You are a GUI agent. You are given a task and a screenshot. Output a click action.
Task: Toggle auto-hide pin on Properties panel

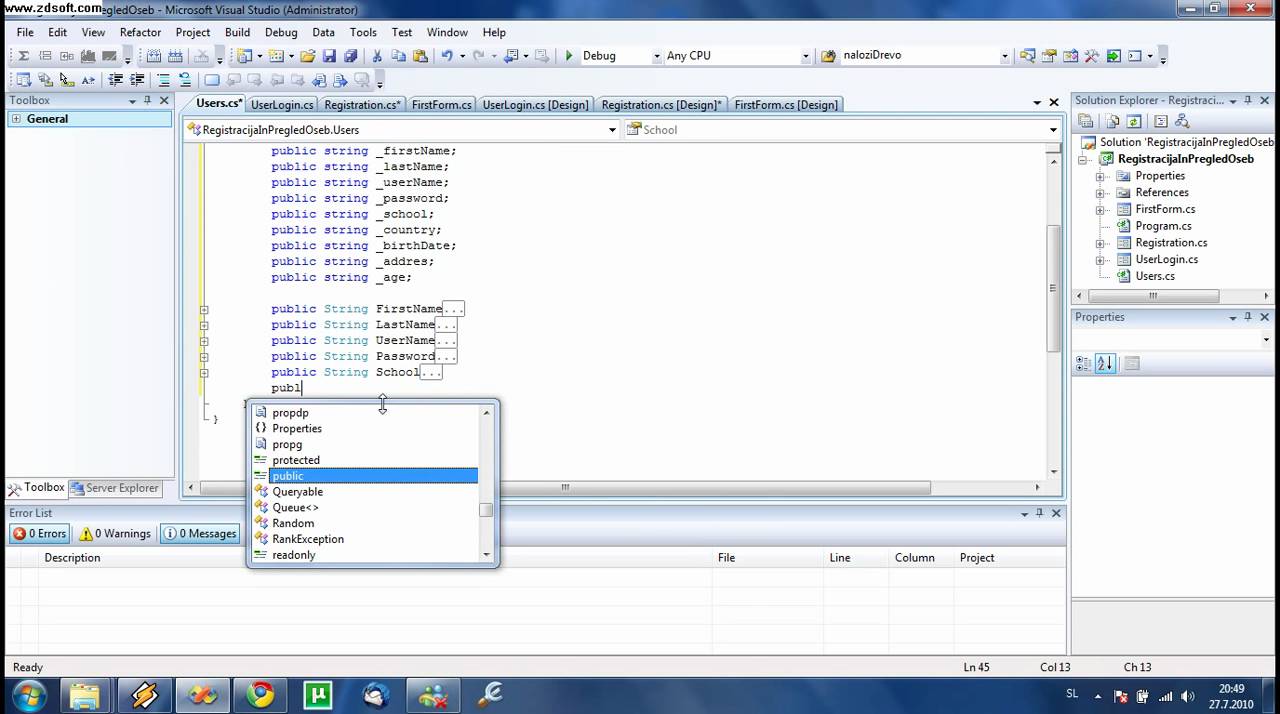[x=1248, y=317]
